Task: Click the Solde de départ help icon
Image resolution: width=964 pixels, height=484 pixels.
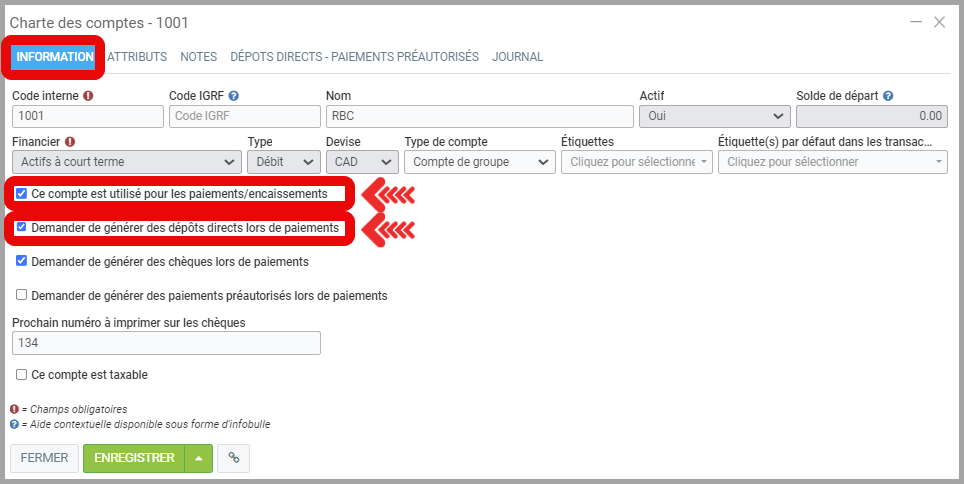Action: pos(888,96)
